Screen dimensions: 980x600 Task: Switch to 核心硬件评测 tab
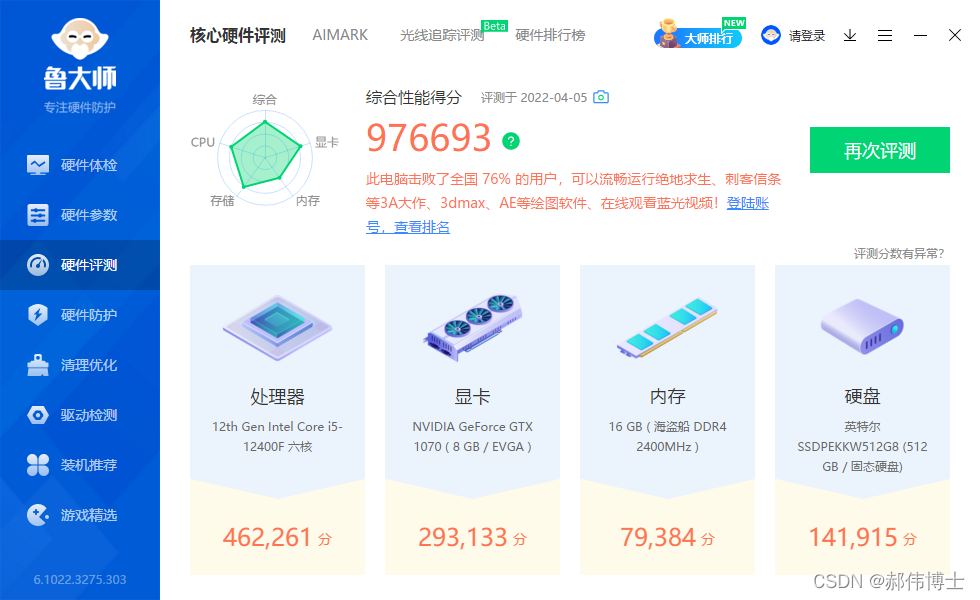click(x=238, y=36)
